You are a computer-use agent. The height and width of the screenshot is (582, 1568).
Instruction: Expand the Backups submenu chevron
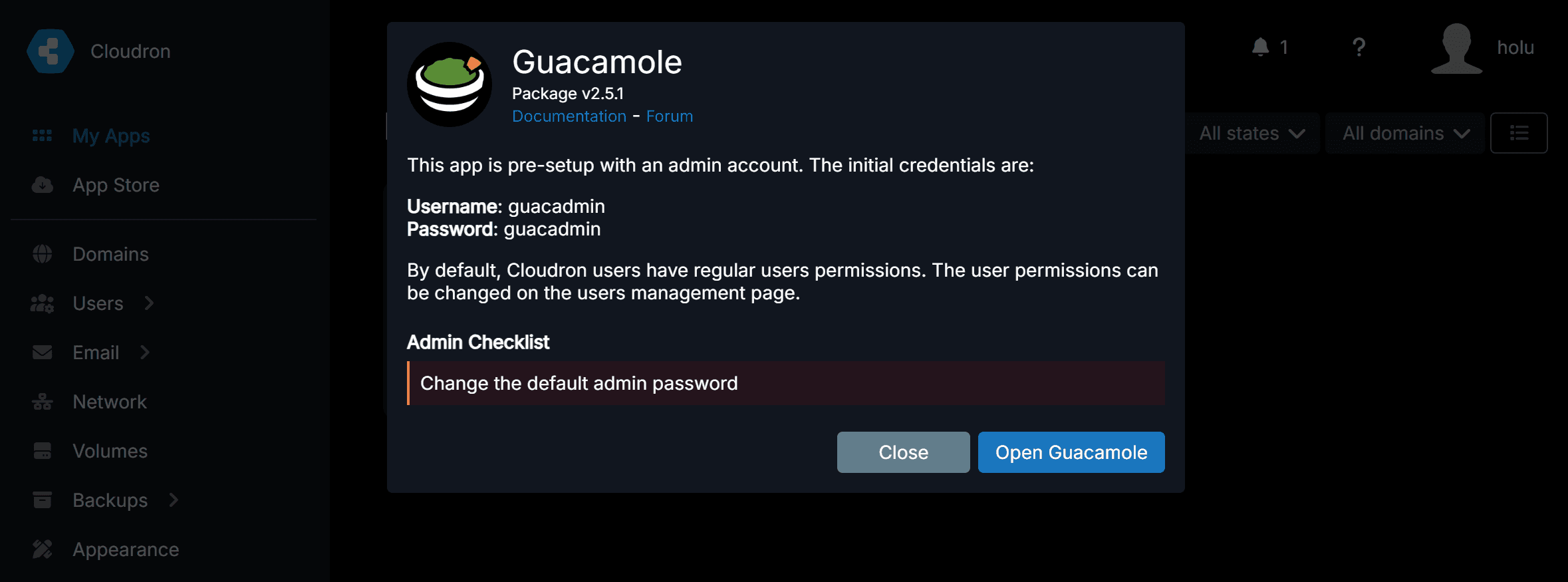pos(174,500)
